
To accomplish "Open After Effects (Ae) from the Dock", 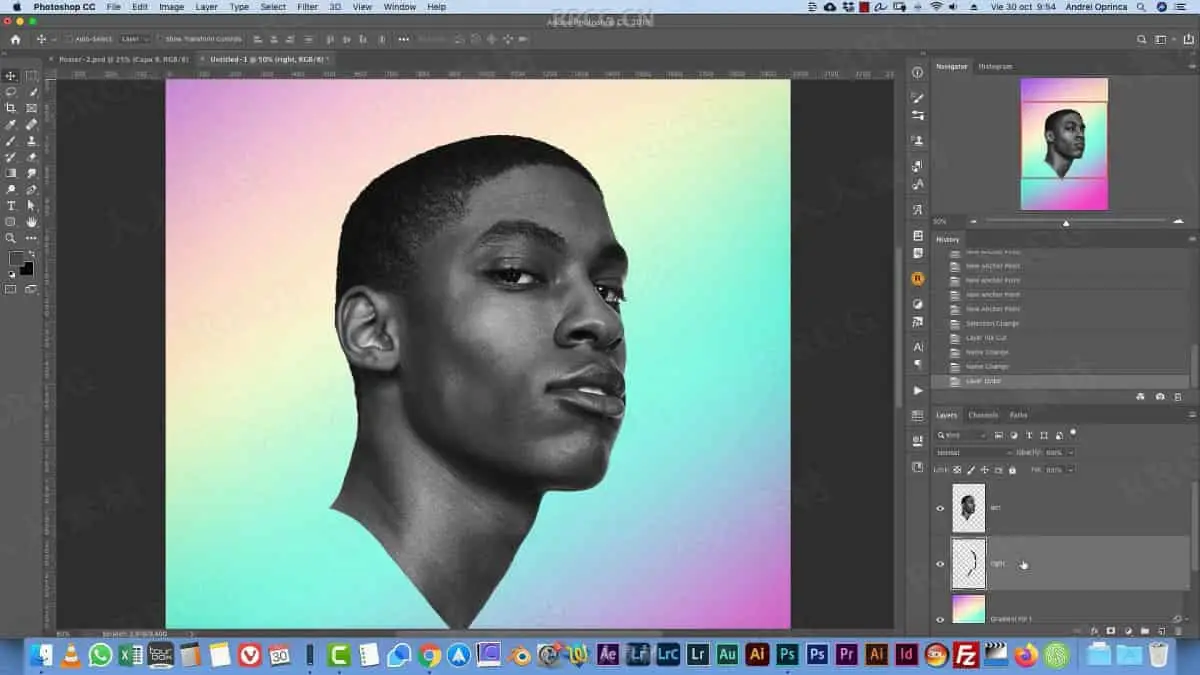I will point(608,655).
